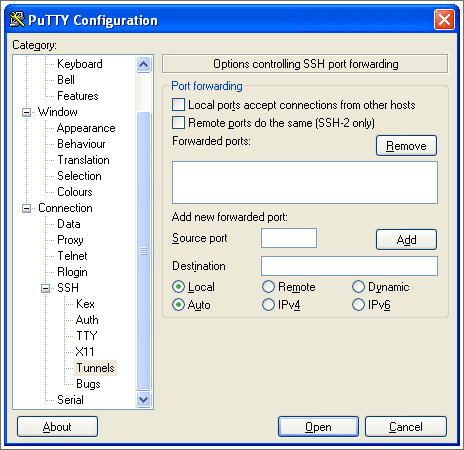Screen dimensions: 464x450
Task: Open the Translation settings
Action: [83, 160]
